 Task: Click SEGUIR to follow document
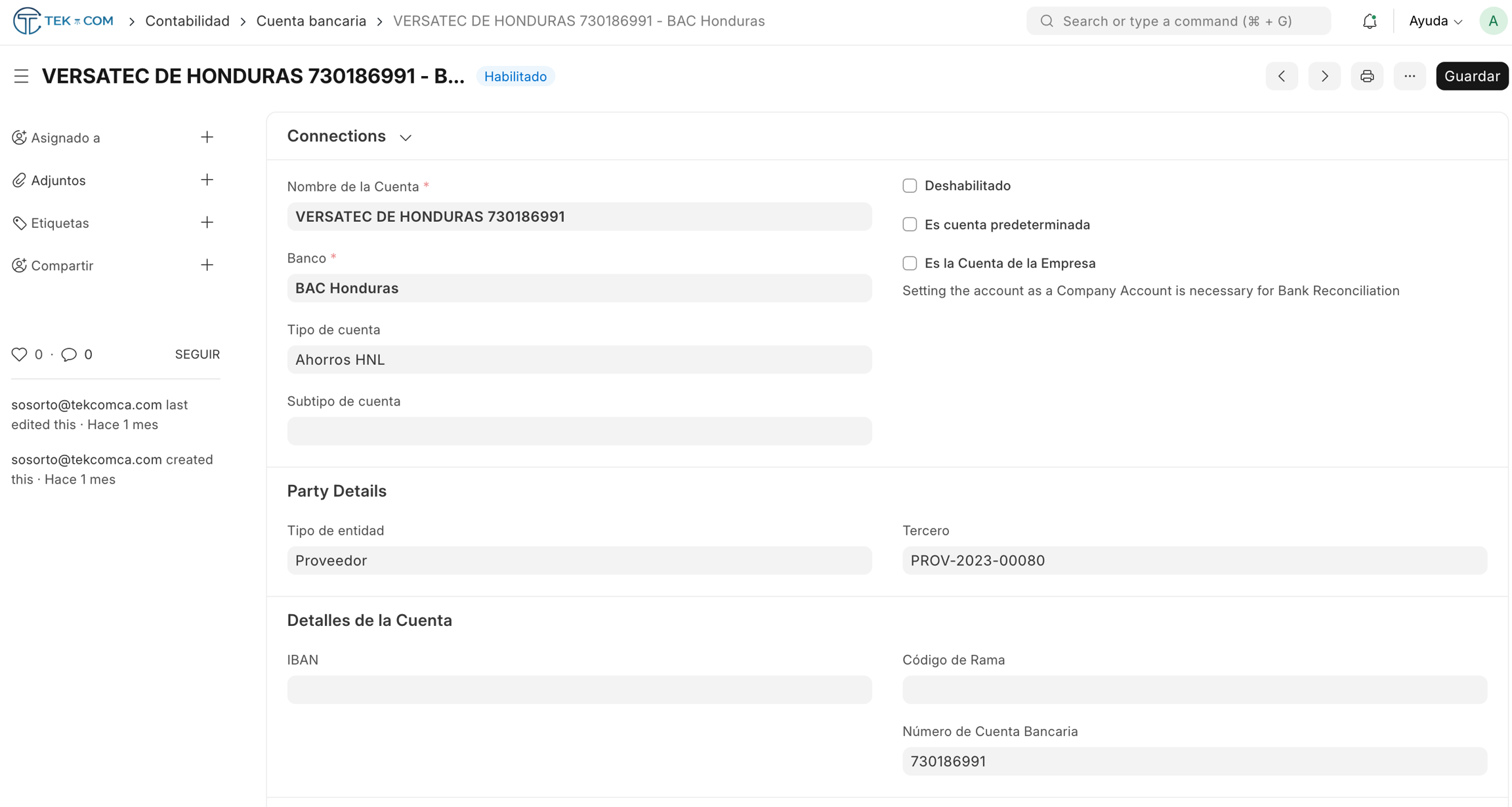(x=197, y=354)
